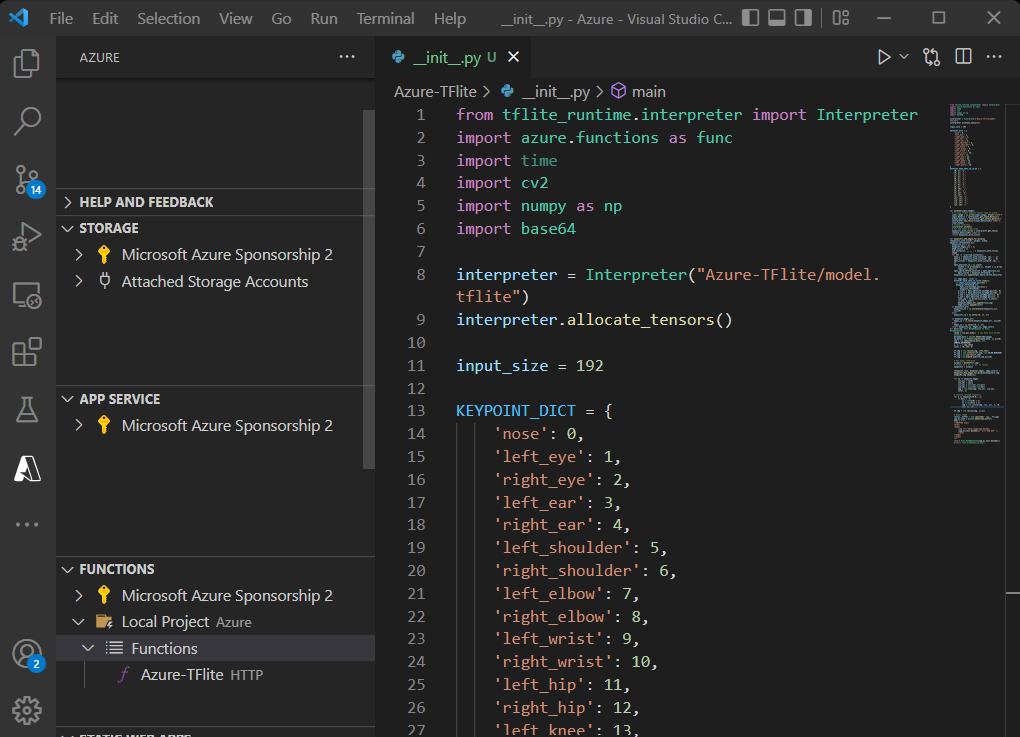Open the Extensions view

pos(27,352)
